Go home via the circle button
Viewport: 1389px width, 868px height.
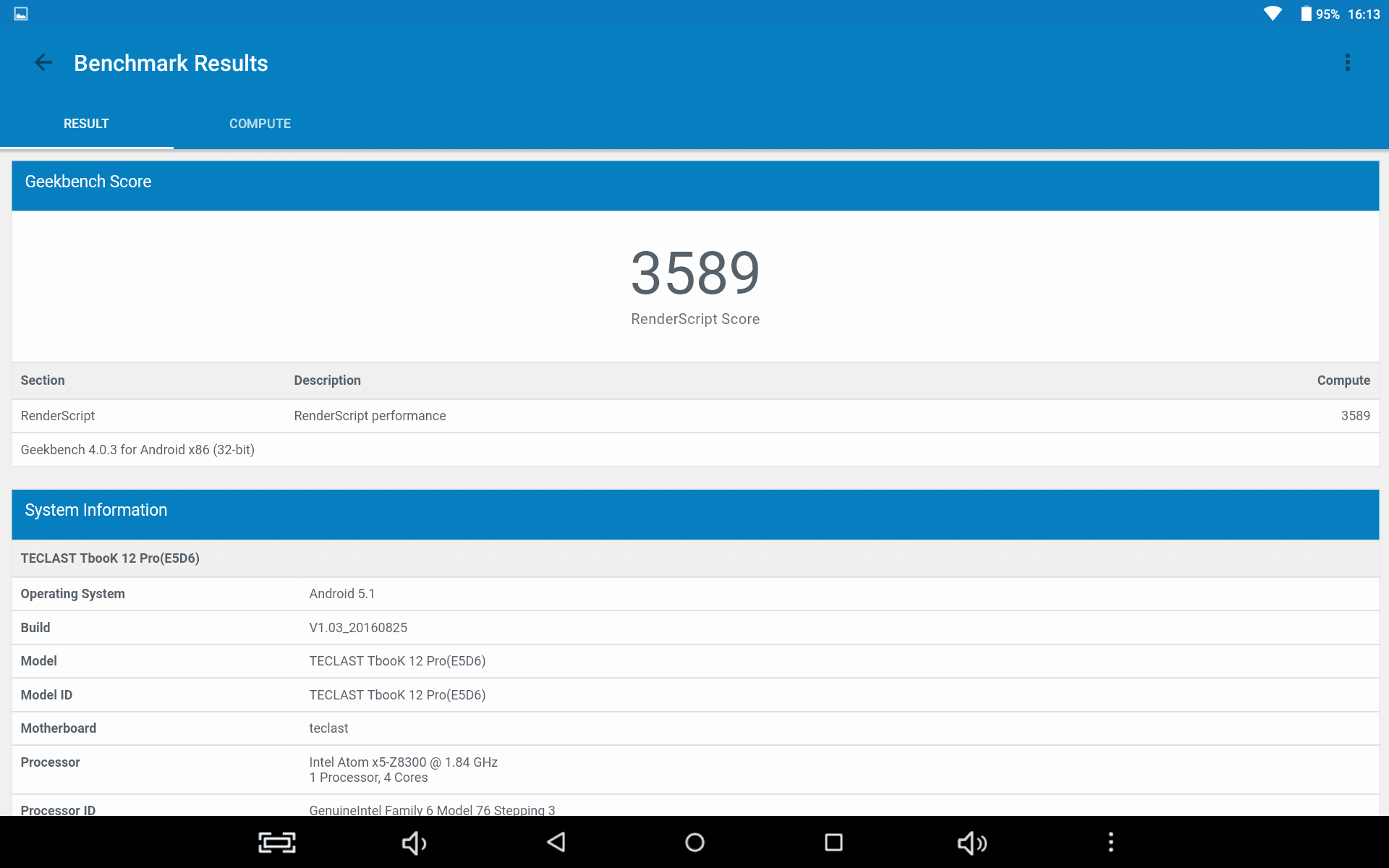694,842
